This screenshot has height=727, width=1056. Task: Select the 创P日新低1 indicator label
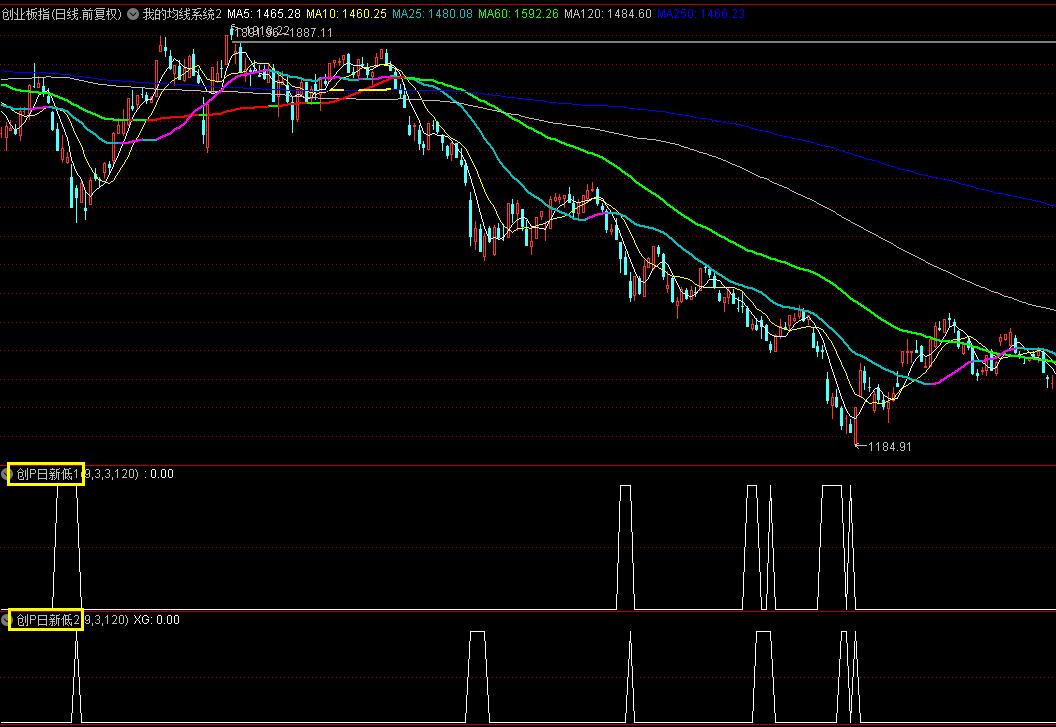point(46,474)
